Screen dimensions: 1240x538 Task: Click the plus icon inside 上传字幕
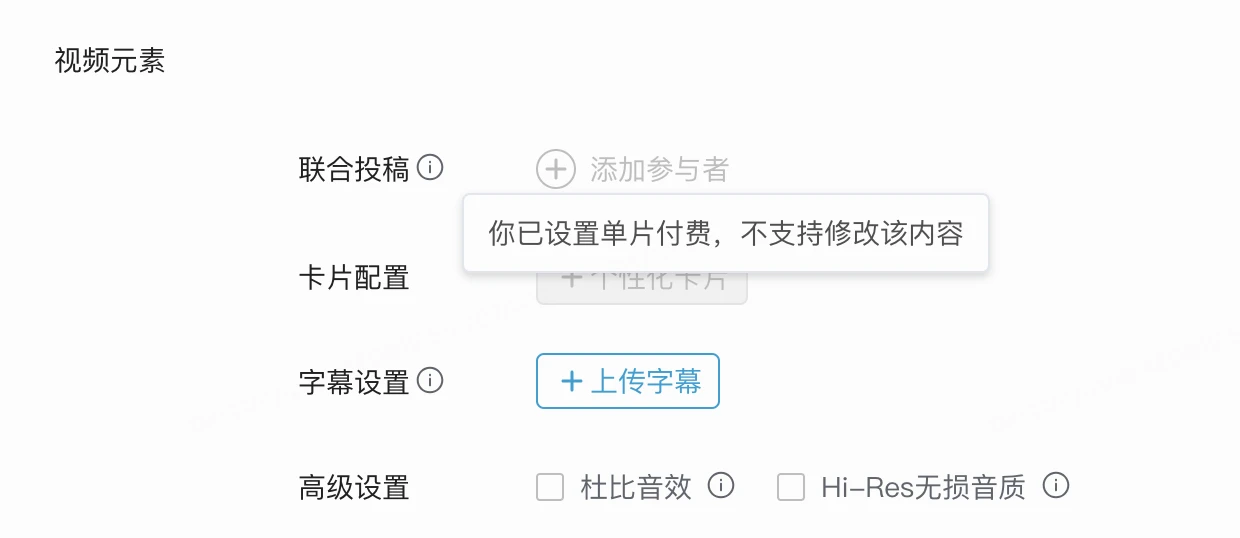click(x=572, y=381)
